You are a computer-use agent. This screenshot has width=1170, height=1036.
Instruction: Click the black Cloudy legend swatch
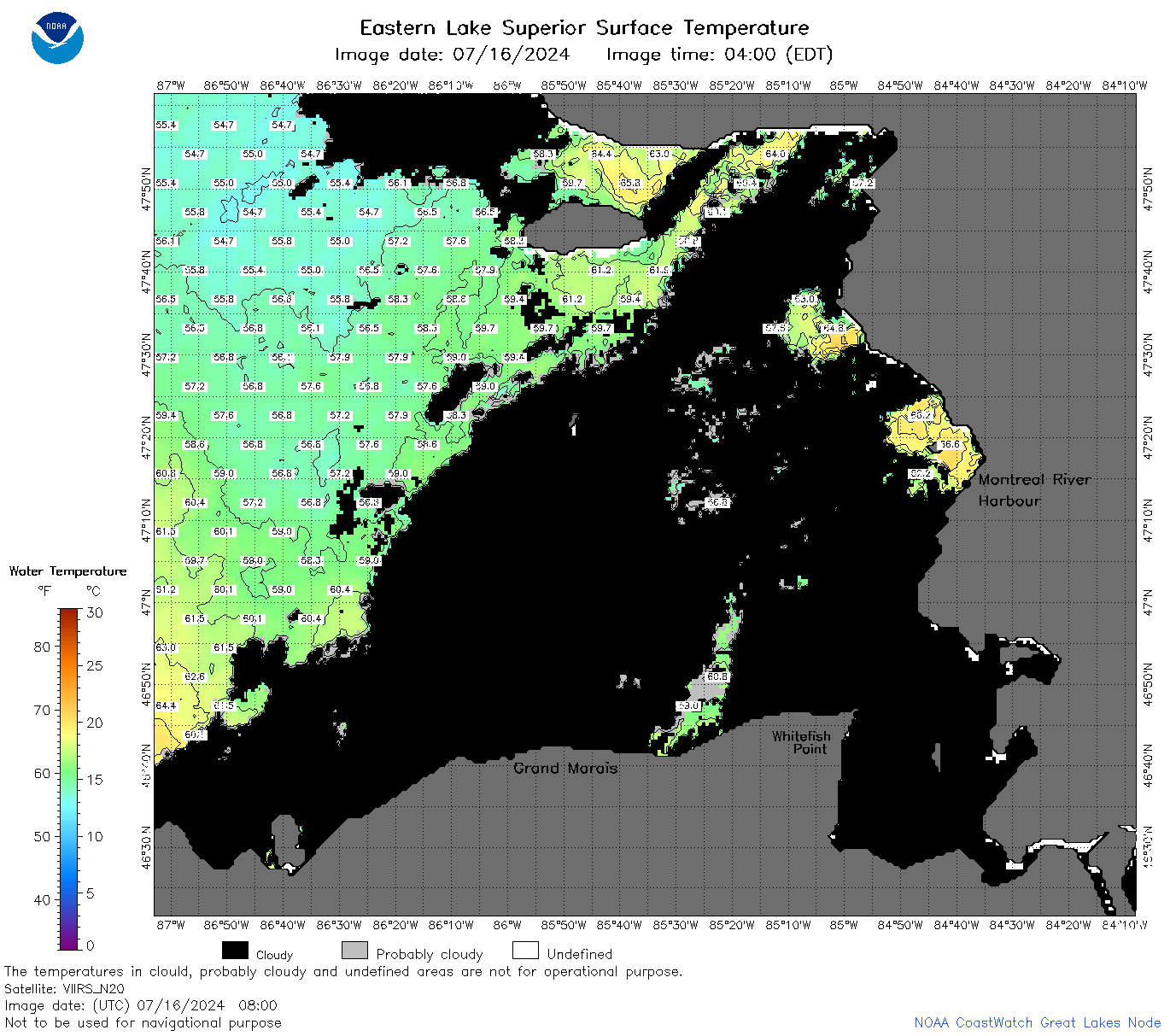[x=235, y=951]
